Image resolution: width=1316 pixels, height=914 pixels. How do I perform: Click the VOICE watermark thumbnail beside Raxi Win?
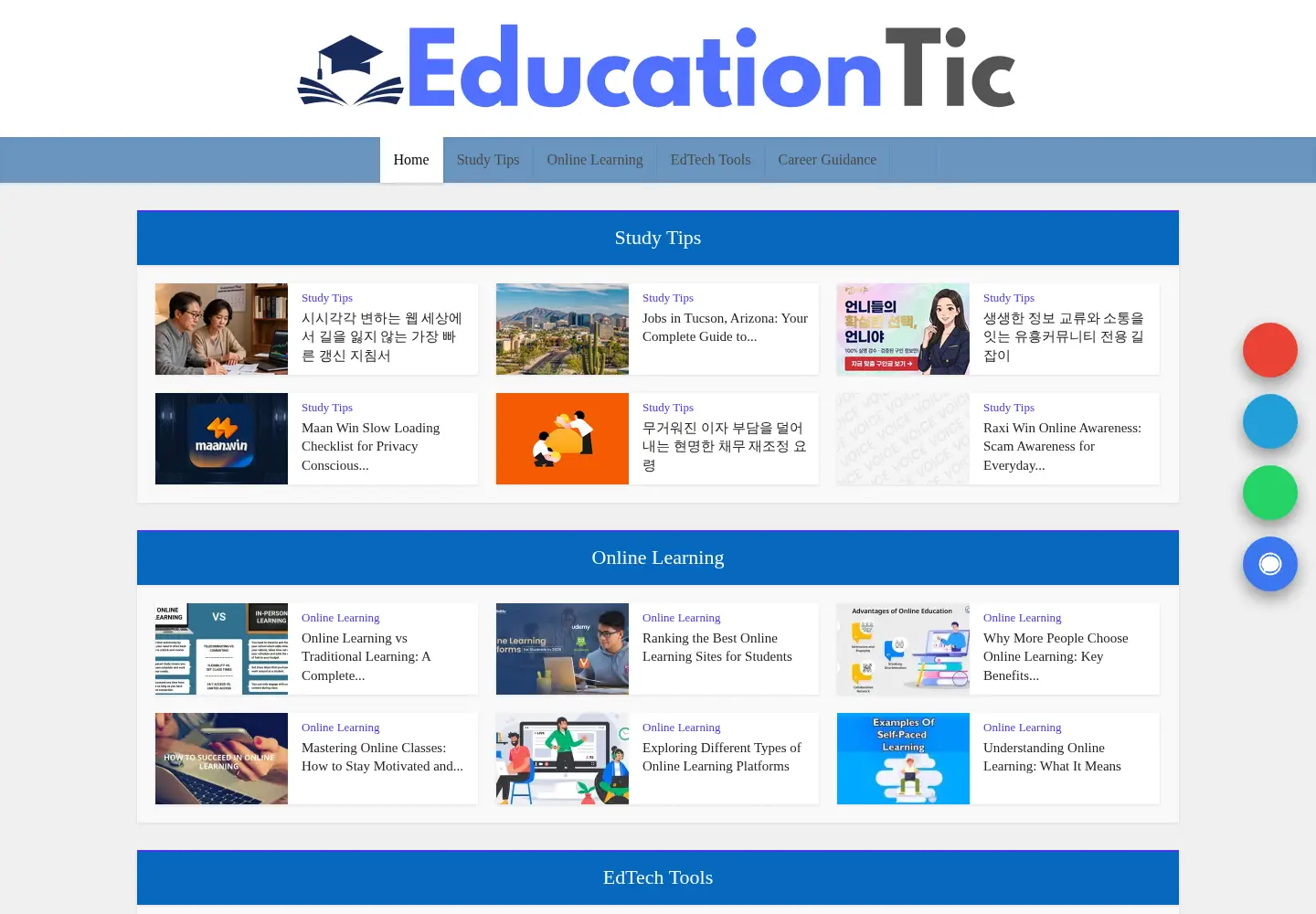[x=903, y=439]
